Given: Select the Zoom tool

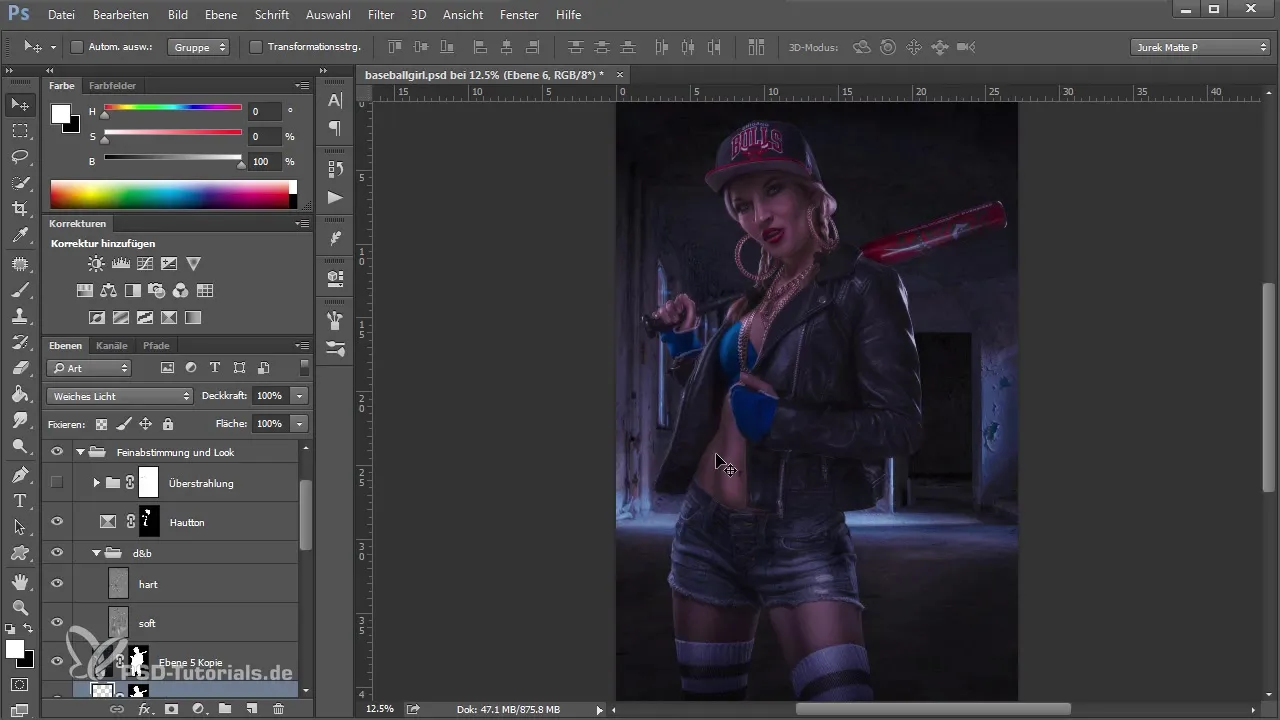Looking at the screenshot, I should pyautogui.click(x=20, y=607).
